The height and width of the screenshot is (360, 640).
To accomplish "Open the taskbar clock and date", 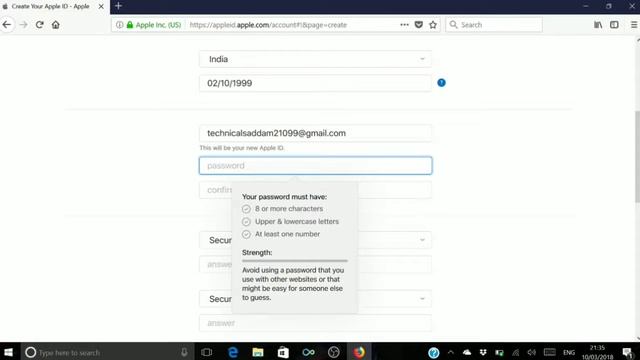I will click(x=597, y=352).
